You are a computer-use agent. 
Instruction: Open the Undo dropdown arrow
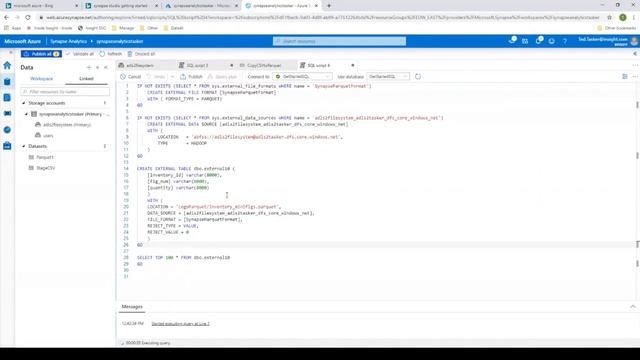coord(172,77)
